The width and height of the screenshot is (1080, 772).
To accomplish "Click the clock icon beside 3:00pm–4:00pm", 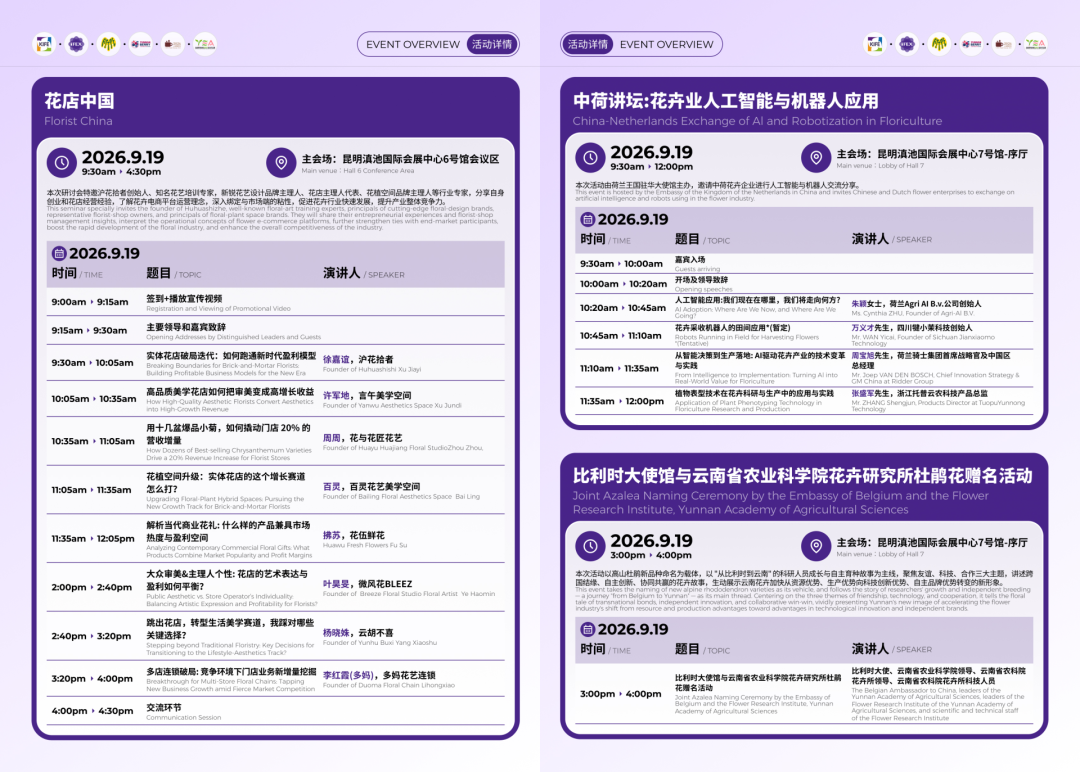I will [590, 546].
